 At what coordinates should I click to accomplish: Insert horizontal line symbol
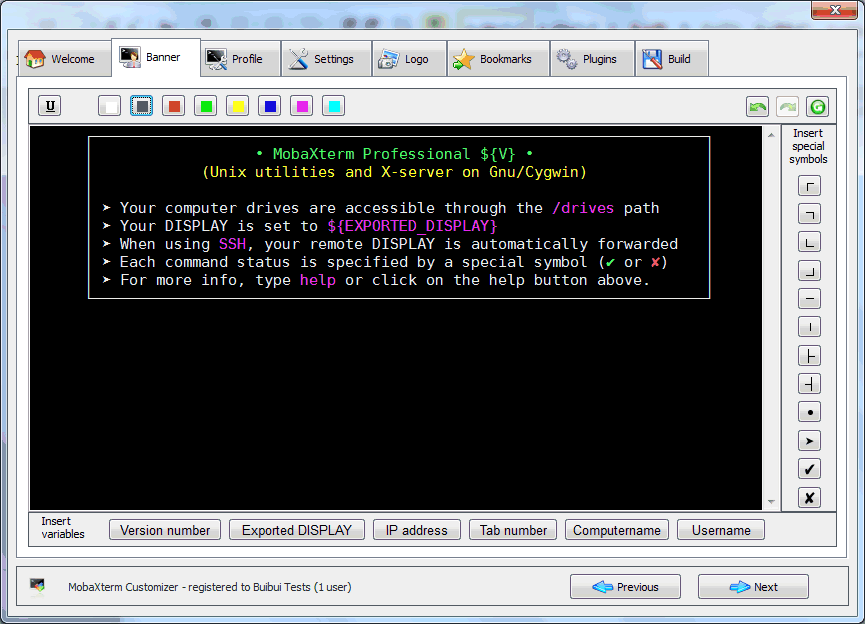click(809, 299)
